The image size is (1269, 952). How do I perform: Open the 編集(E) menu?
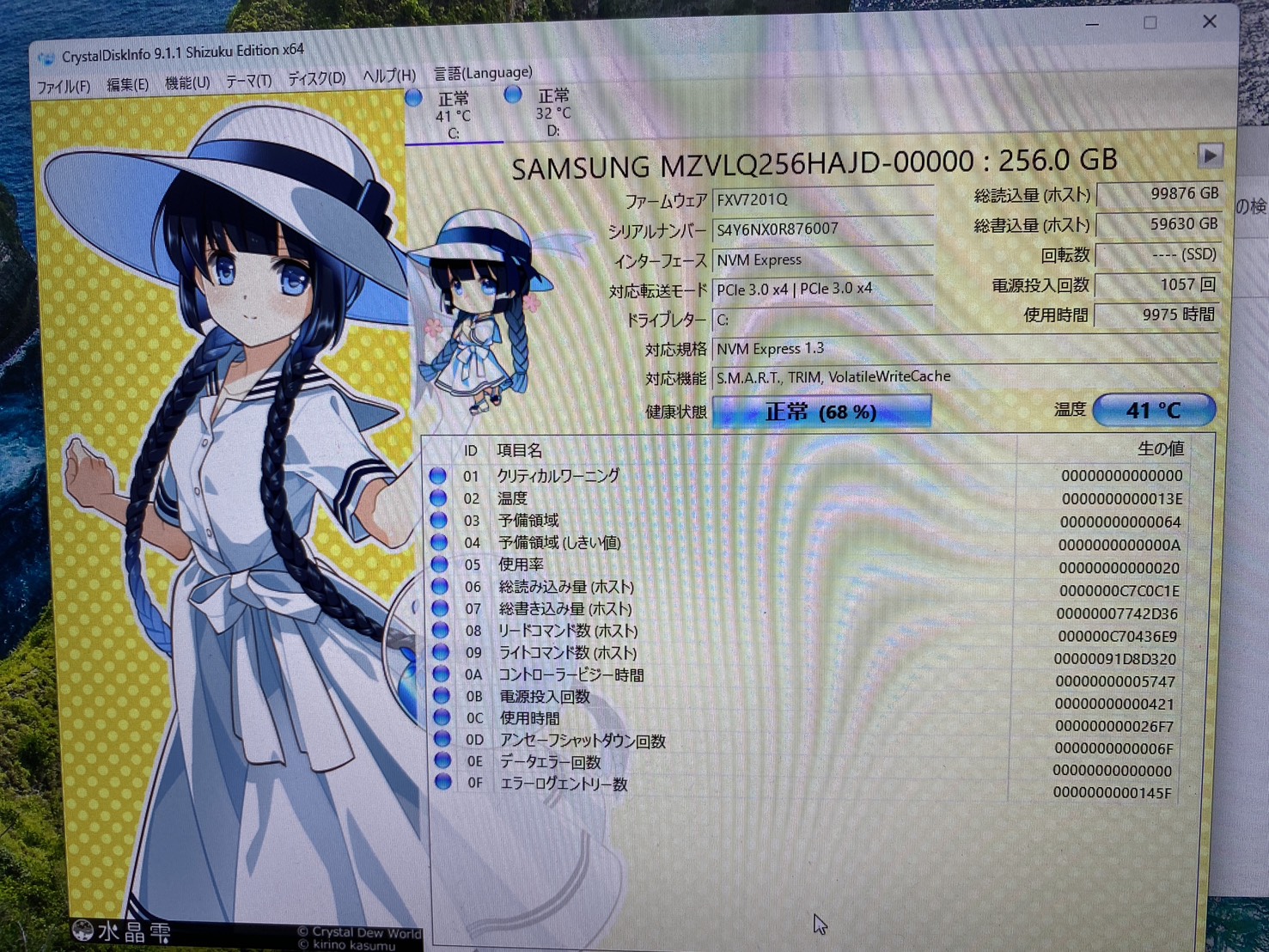(127, 85)
